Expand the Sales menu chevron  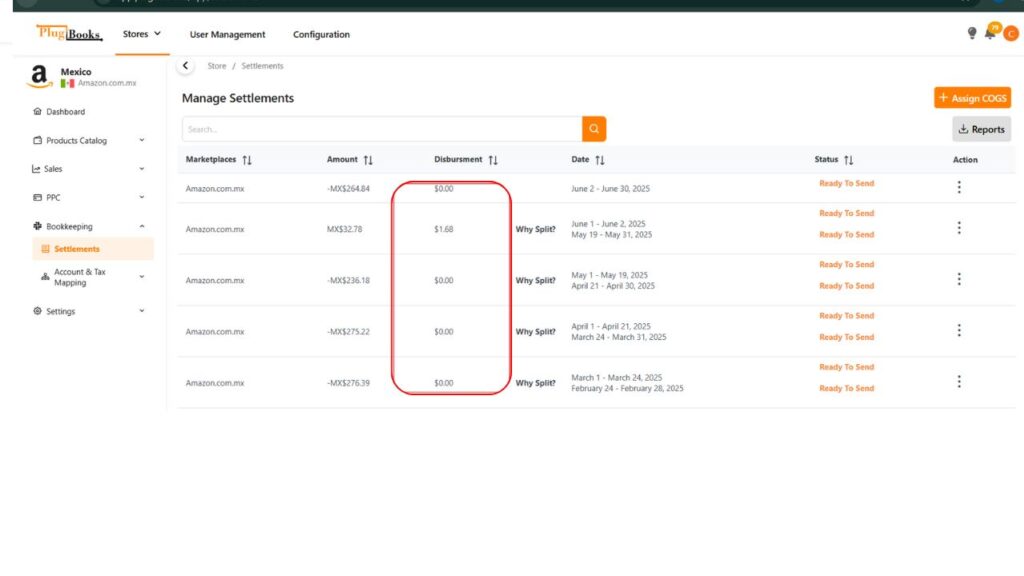[x=142, y=169]
